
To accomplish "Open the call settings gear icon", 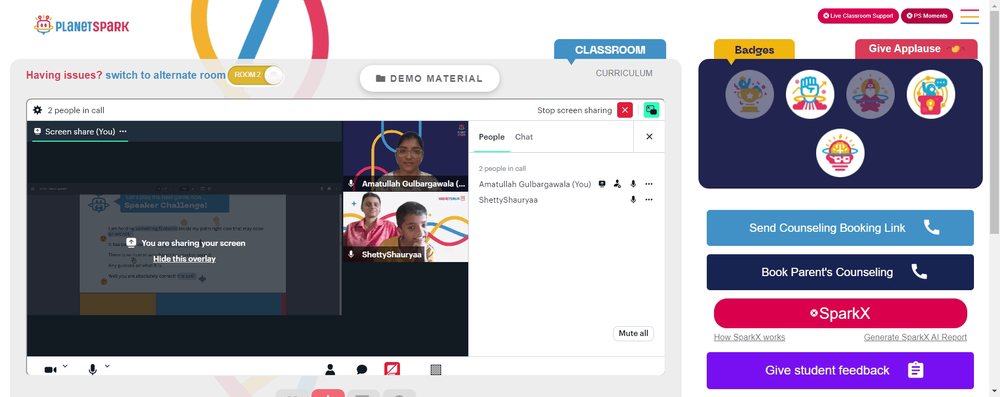I will click(38, 110).
